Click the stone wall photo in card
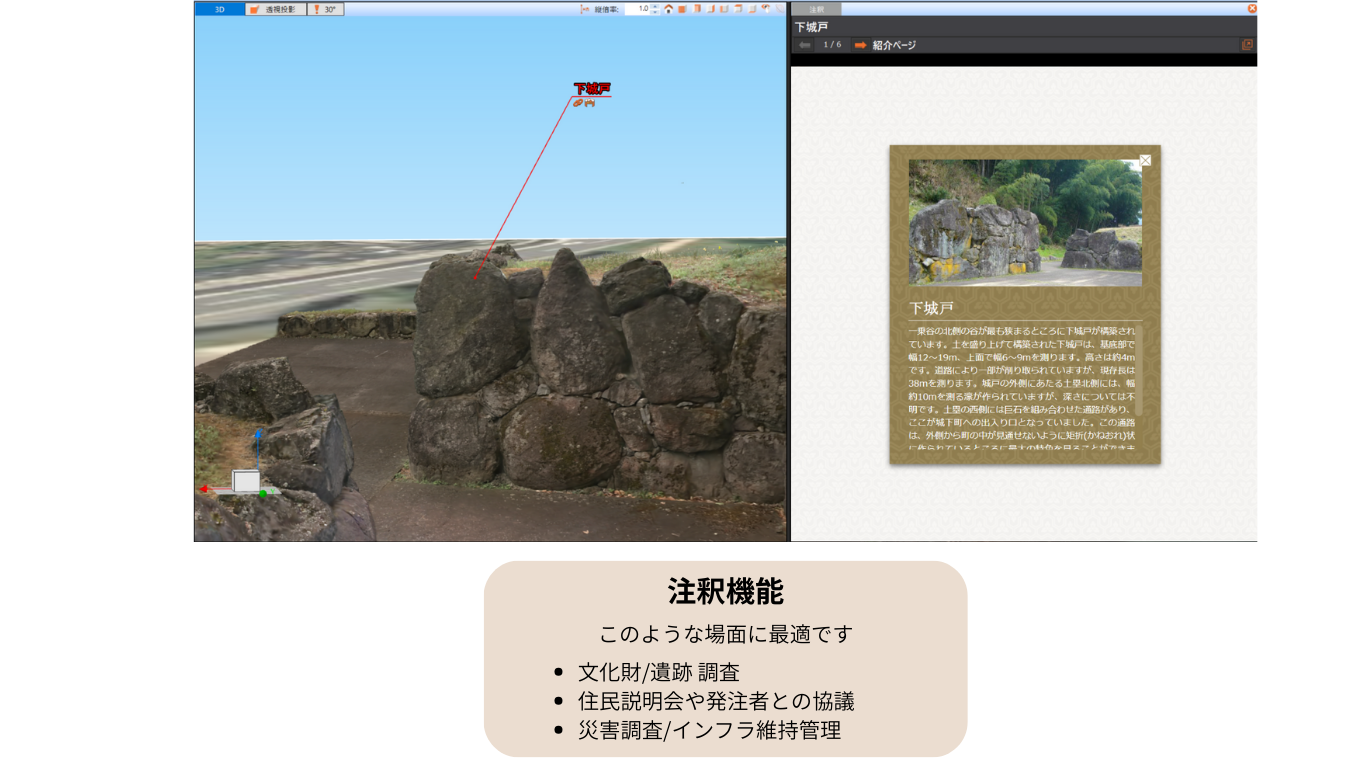Viewport: 1366px width, 768px height. pyautogui.click(x=1024, y=223)
